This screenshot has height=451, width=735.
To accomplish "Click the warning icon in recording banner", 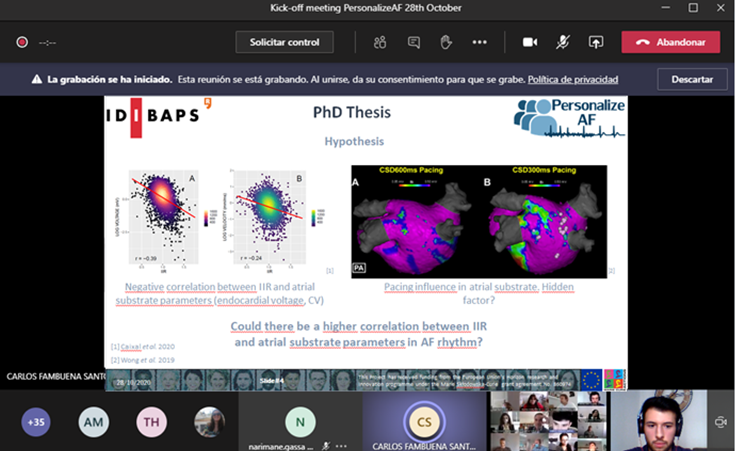I will pos(36,79).
